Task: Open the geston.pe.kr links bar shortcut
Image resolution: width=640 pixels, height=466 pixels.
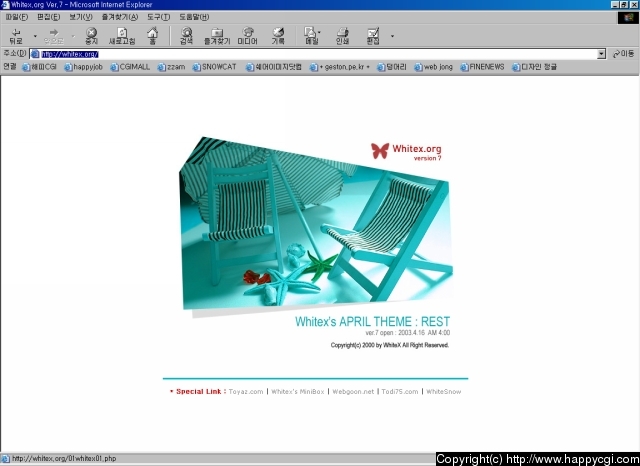Action: 340,67
